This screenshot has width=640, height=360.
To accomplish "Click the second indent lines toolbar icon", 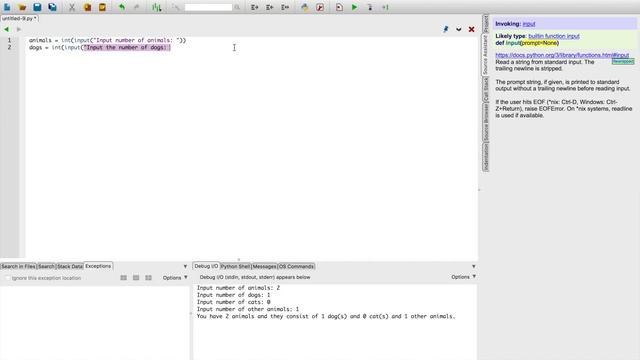I will pyautogui.click(x=269, y=7).
